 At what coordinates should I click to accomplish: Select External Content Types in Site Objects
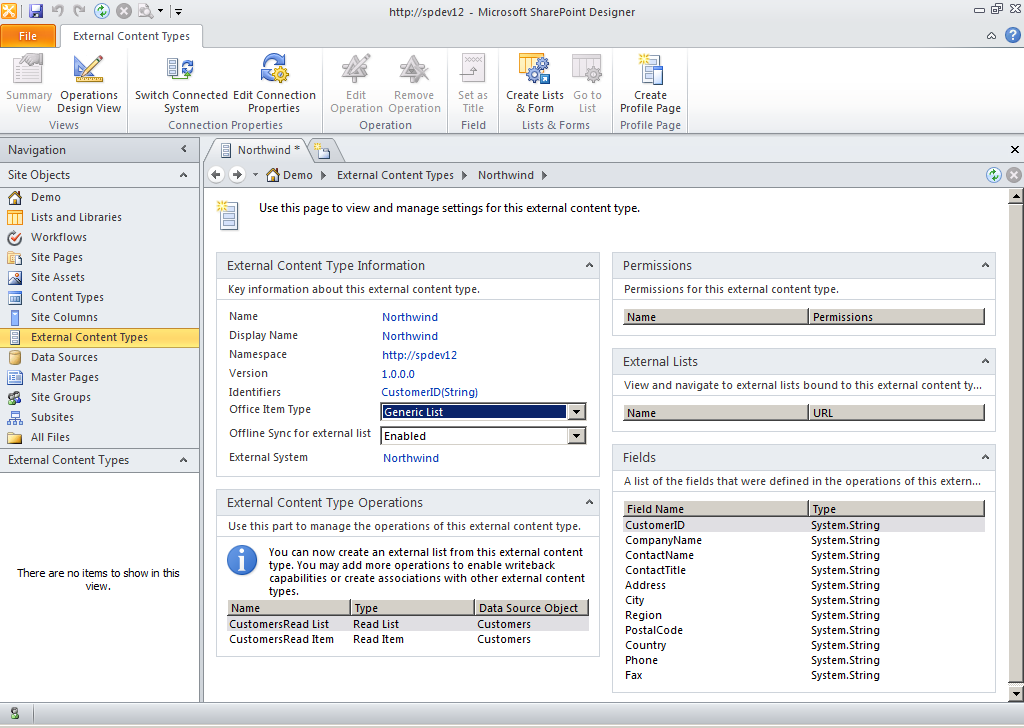(x=99, y=338)
